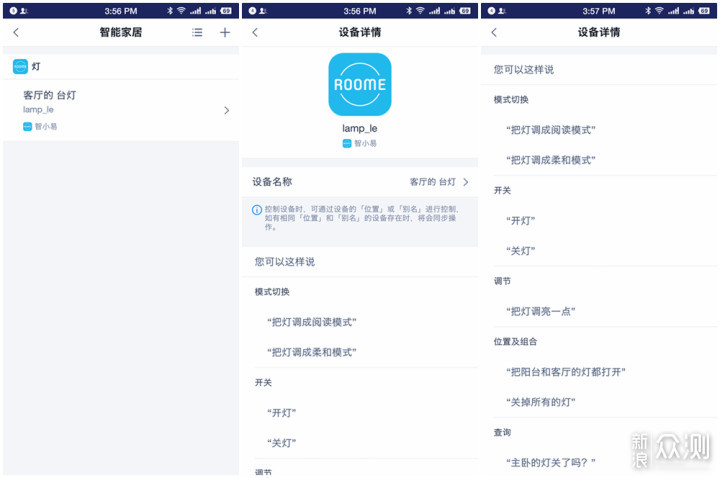Tap the plus icon to add device

point(225,32)
